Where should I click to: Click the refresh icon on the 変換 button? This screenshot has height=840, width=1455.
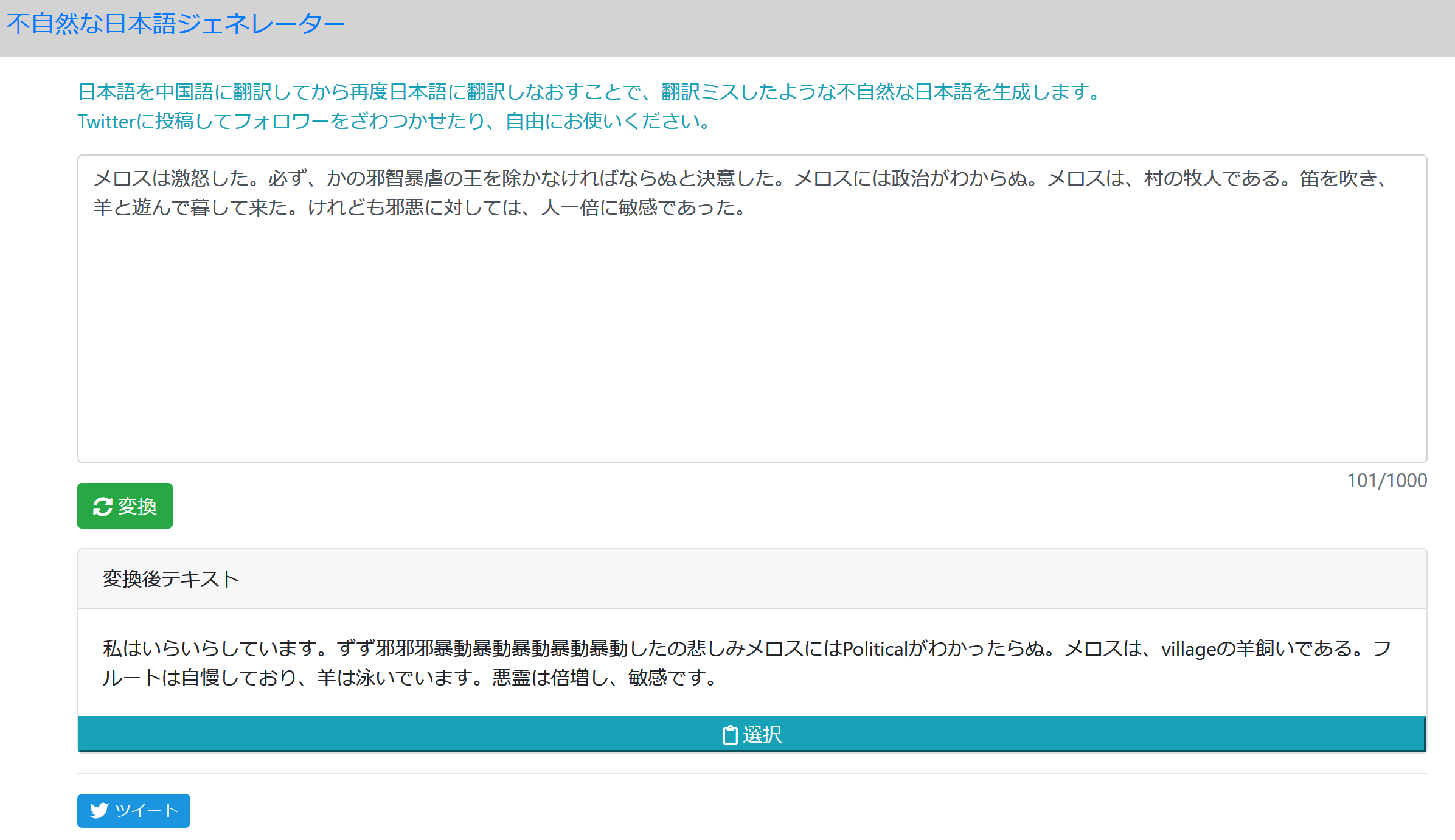tap(102, 507)
